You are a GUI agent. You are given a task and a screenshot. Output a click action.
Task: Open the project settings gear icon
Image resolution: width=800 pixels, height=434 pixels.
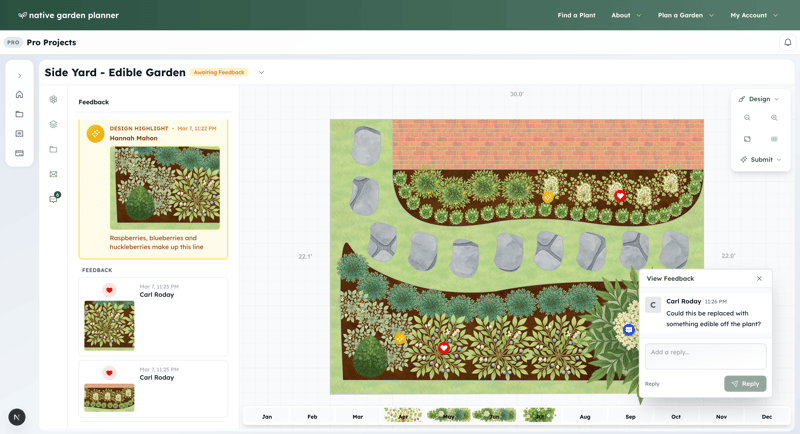click(54, 100)
